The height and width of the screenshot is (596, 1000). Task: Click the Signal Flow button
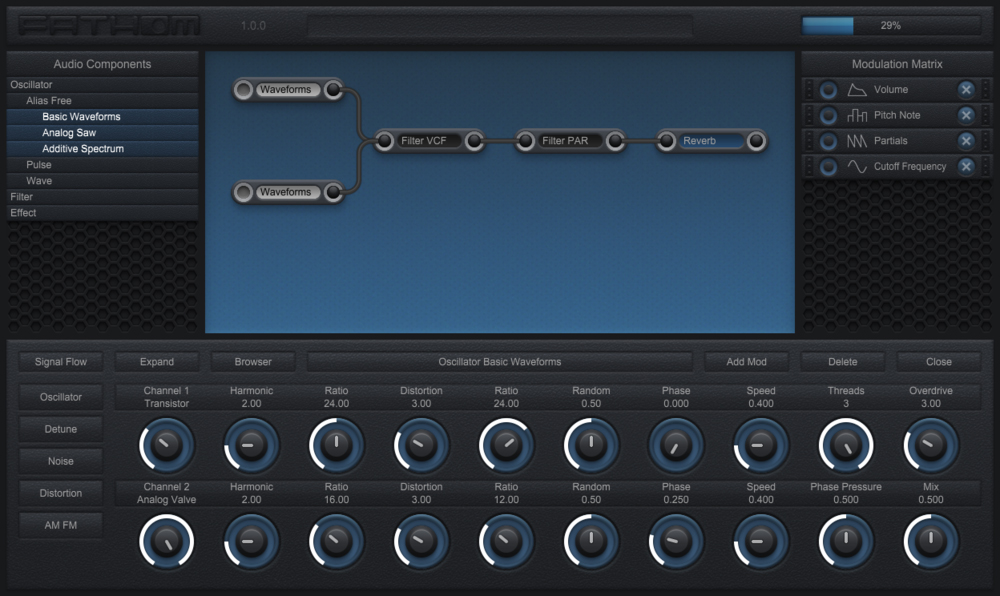61,361
